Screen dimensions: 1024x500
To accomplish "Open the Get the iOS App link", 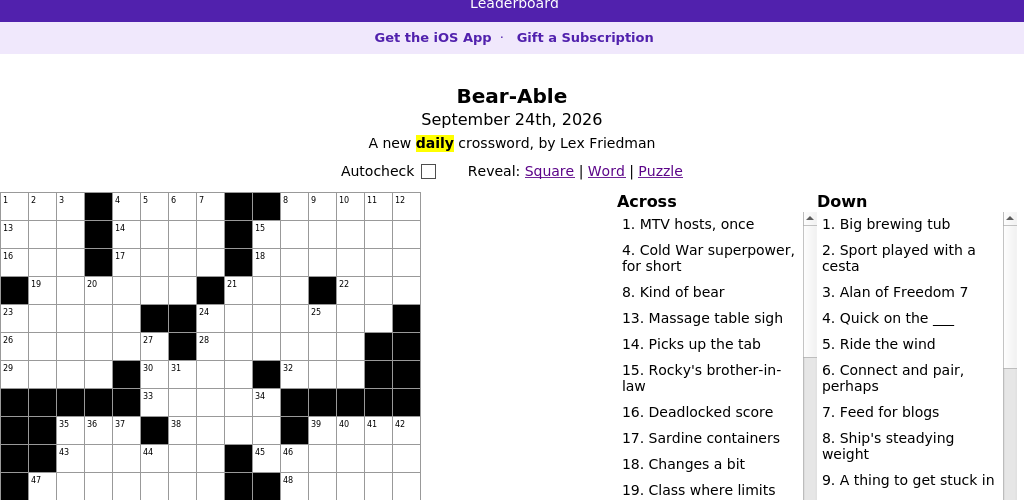I will (432, 37).
